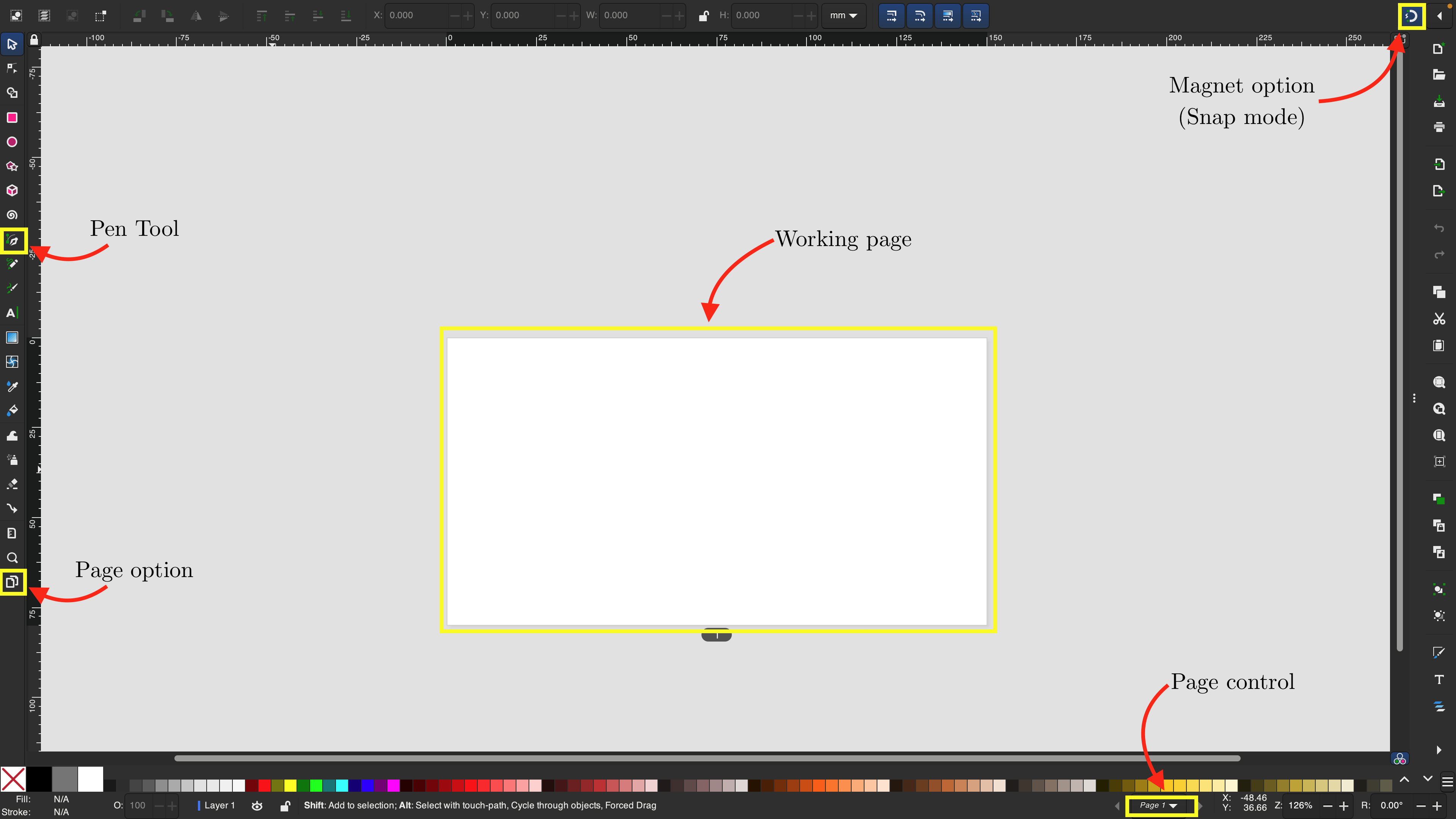Screen dimensions: 1456x819
Task: Click the zoom-in plus button
Action: pyautogui.click(x=1343, y=806)
